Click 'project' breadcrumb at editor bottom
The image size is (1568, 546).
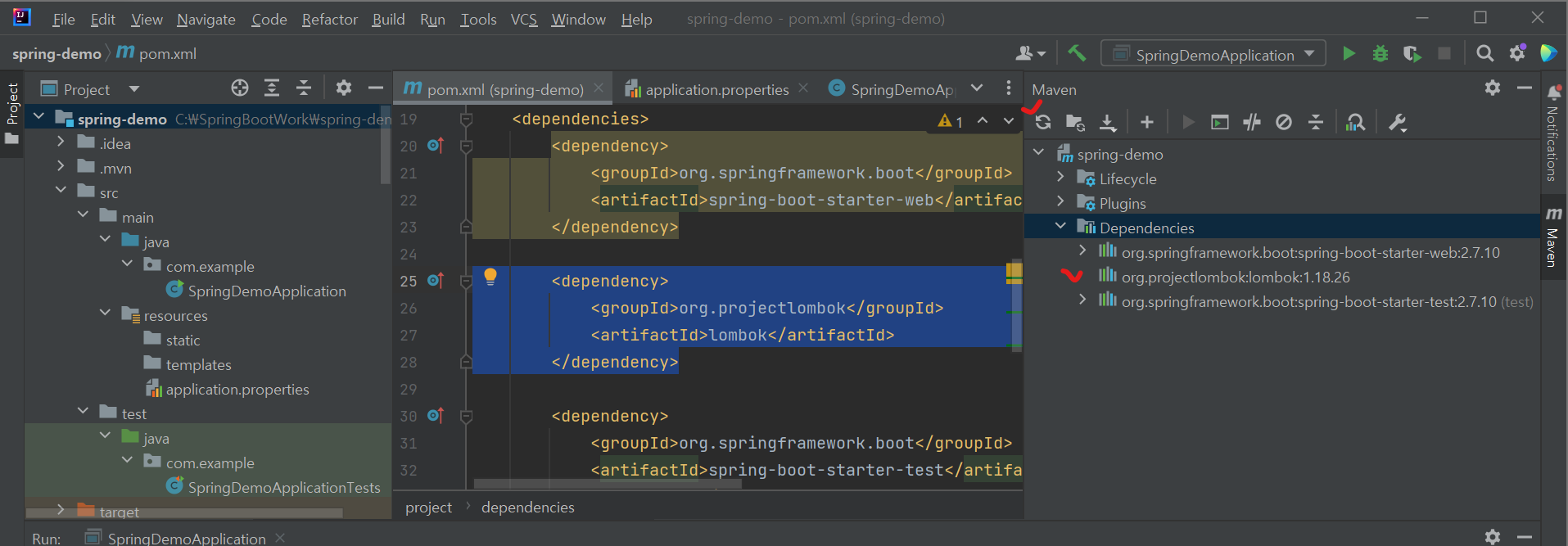(x=428, y=508)
